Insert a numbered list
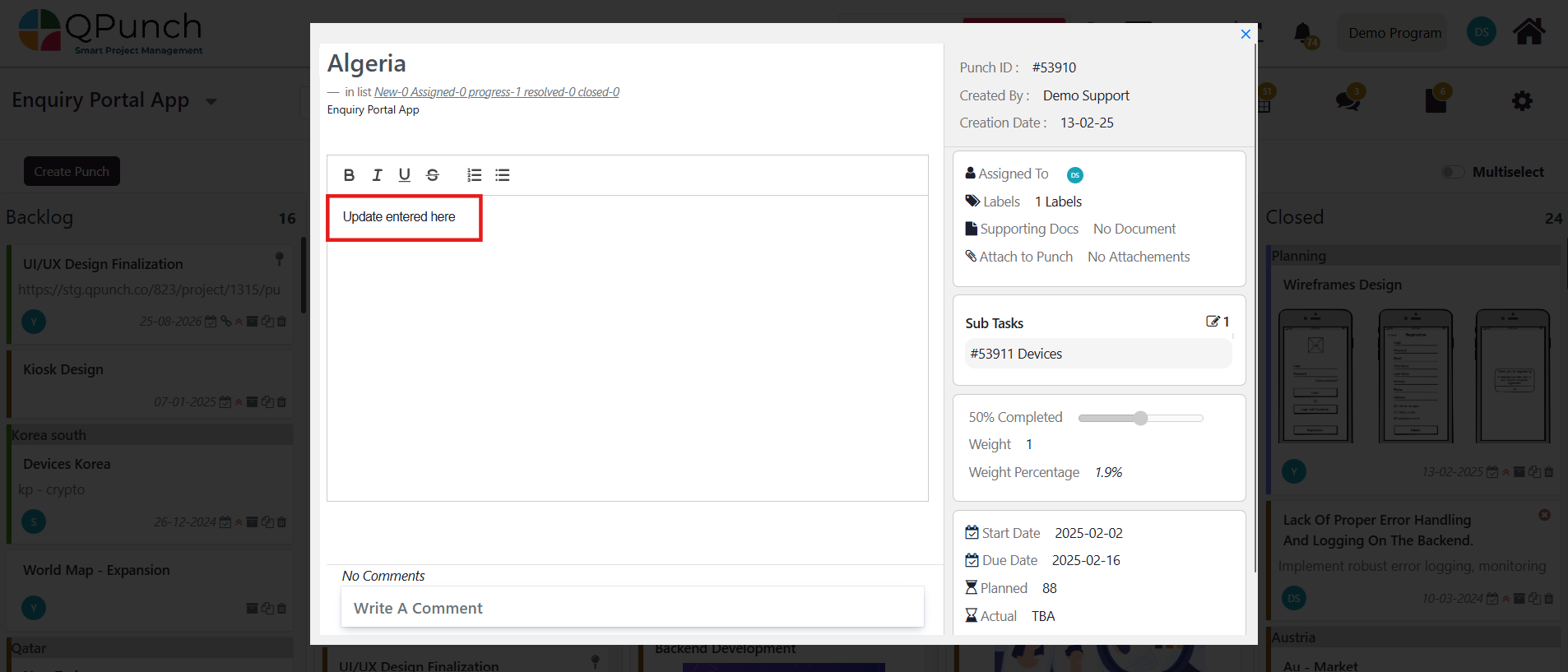Image resolution: width=1568 pixels, height=672 pixels. point(474,175)
